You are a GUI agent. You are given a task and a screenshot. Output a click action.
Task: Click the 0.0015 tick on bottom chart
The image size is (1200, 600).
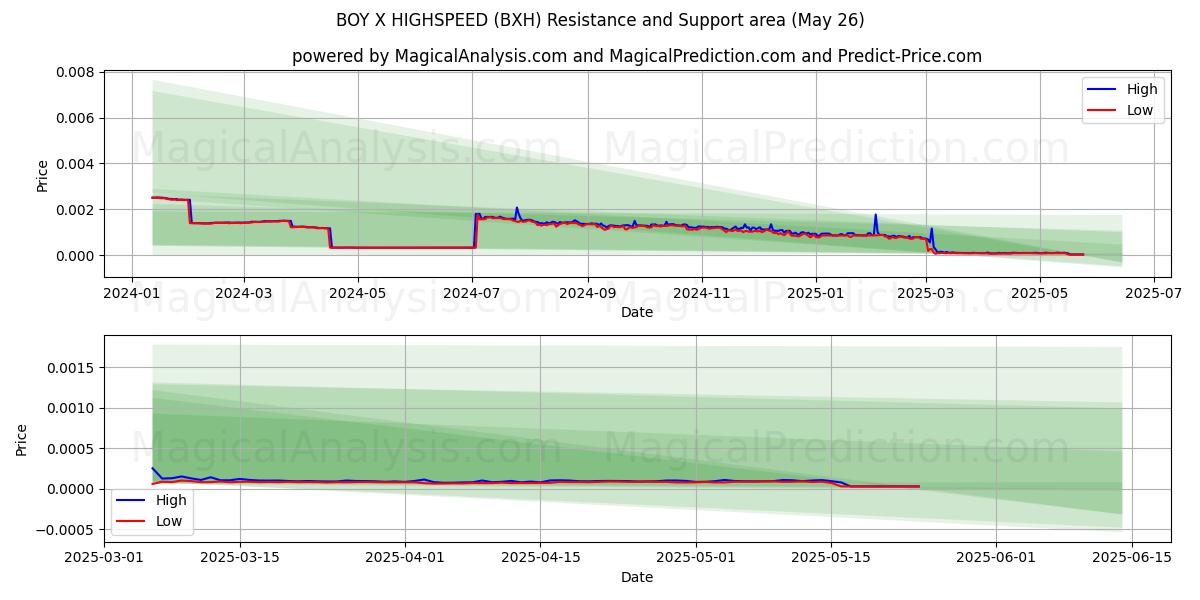coord(73,368)
